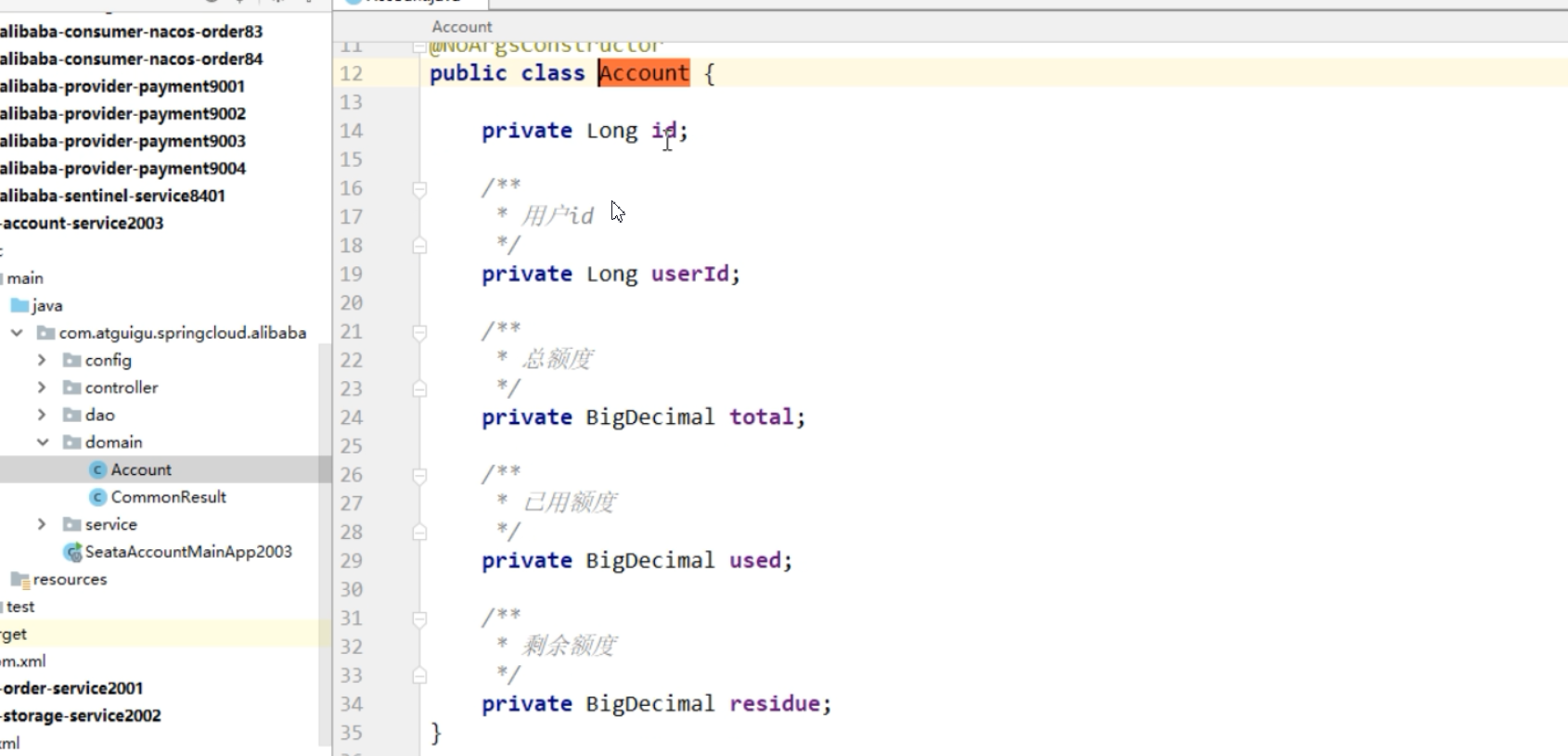Click the userId field name
The height and width of the screenshot is (756, 1568).
(x=689, y=275)
